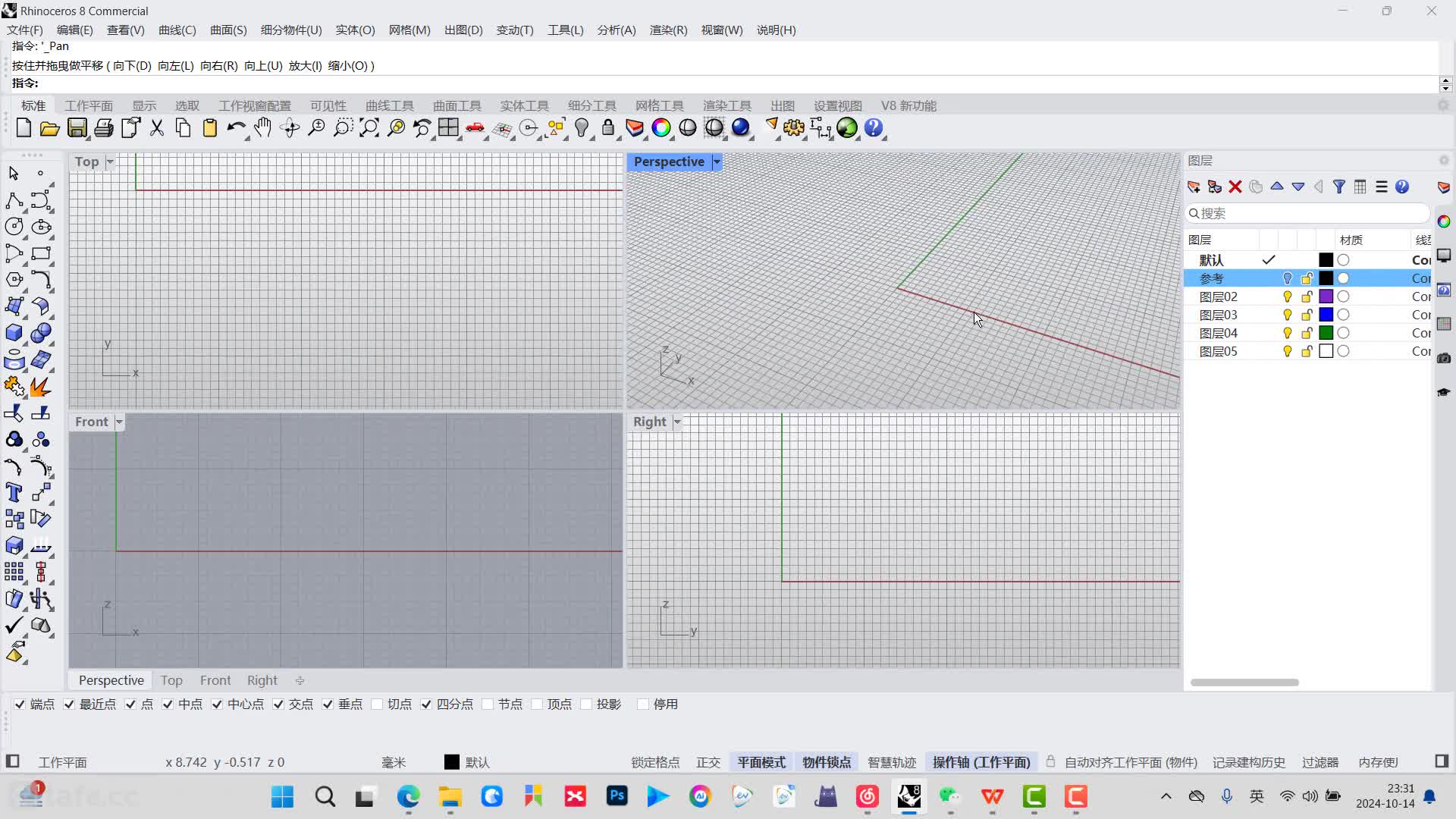Enable the 停用 checkbox
Viewport: 1456px width, 819px height.
click(x=643, y=704)
